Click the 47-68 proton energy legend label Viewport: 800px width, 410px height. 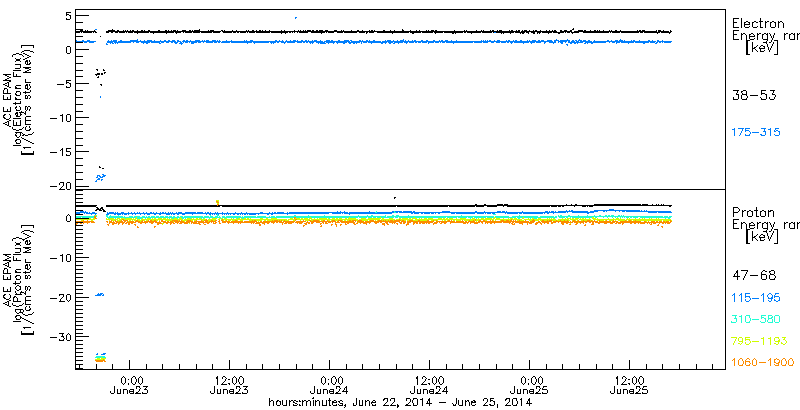(x=754, y=276)
